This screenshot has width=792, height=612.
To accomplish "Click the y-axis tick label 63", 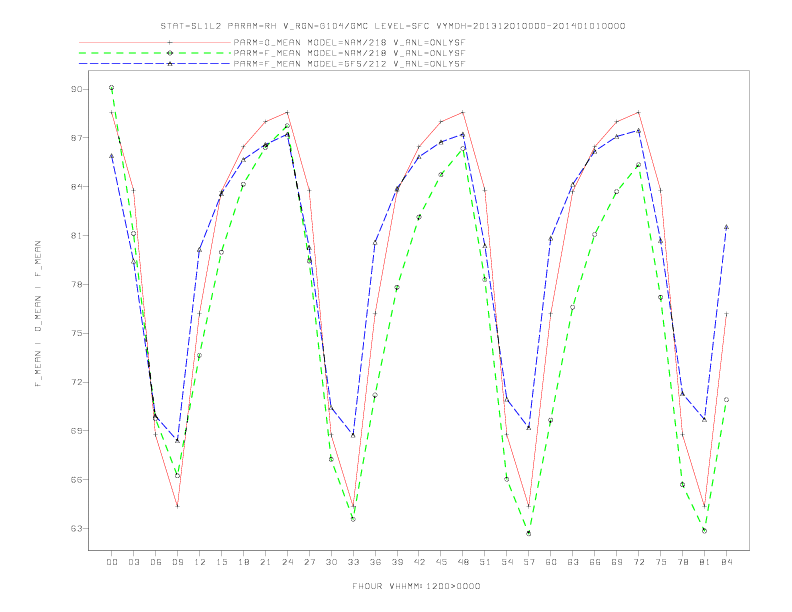I will (77, 529).
